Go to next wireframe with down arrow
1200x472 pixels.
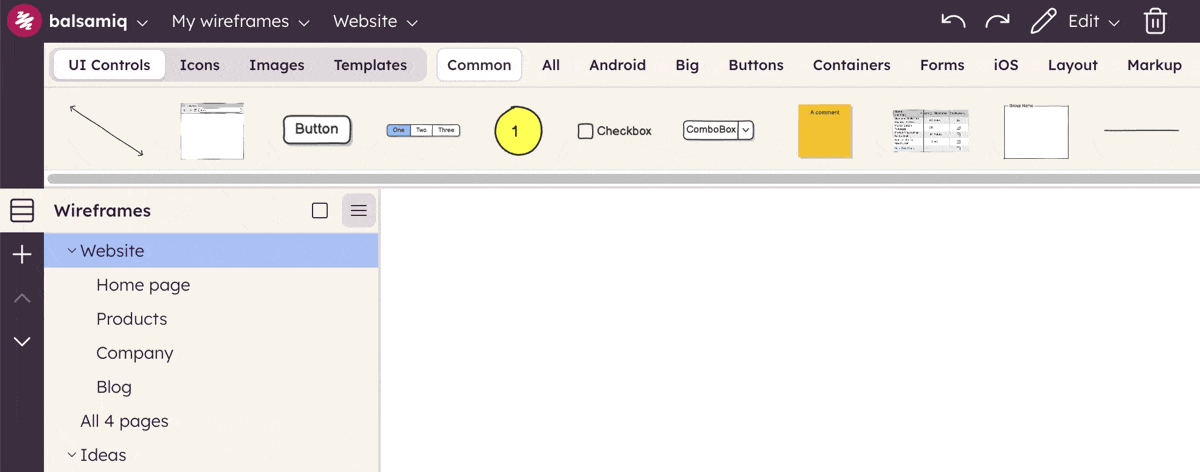(x=22, y=342)
